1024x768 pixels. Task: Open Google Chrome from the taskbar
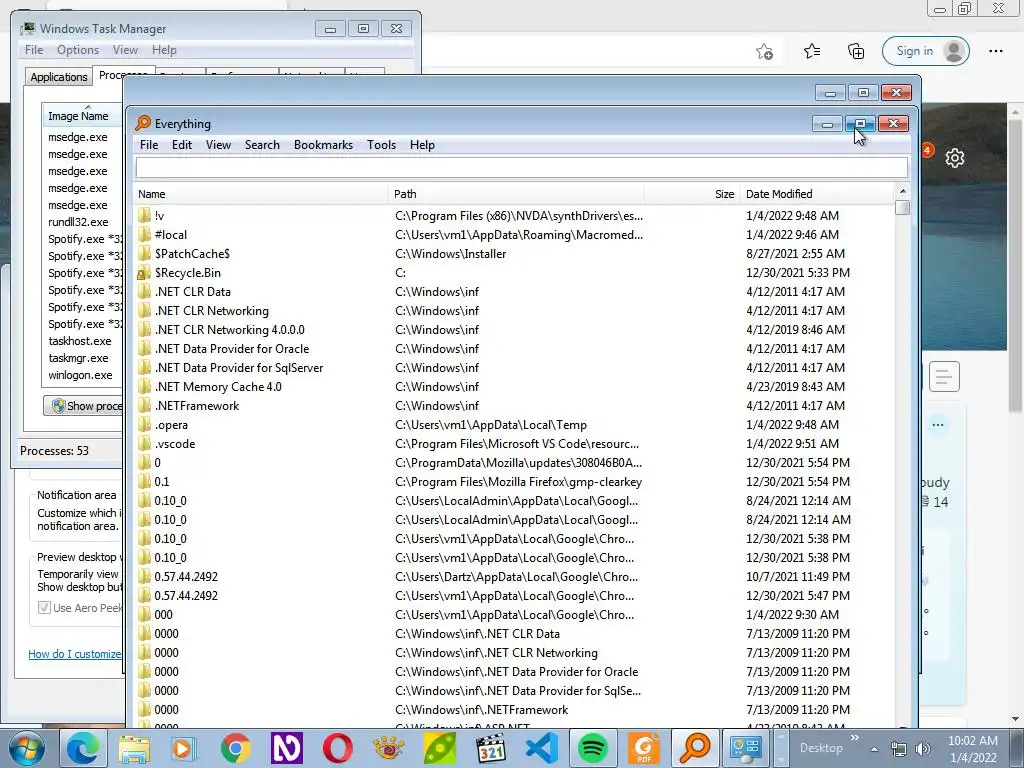coord(236,748)
